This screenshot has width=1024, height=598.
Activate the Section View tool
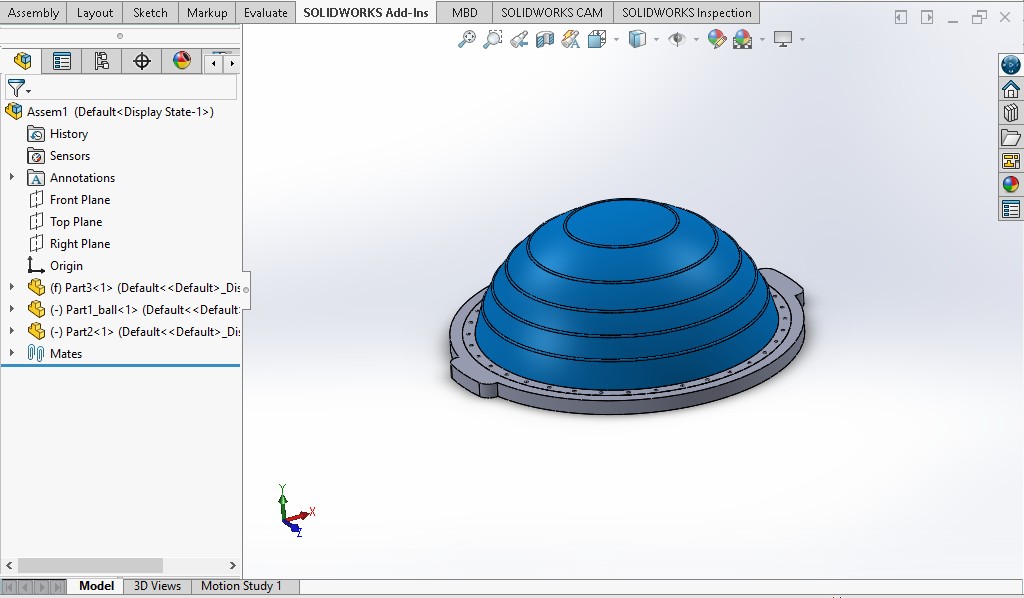coord(545,39)
